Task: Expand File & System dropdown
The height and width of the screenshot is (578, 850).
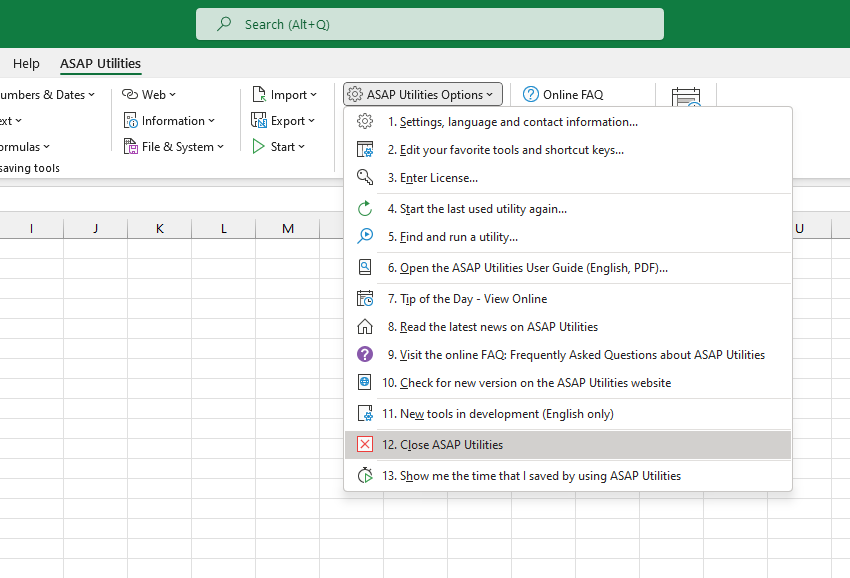Action: click(221, 146)
